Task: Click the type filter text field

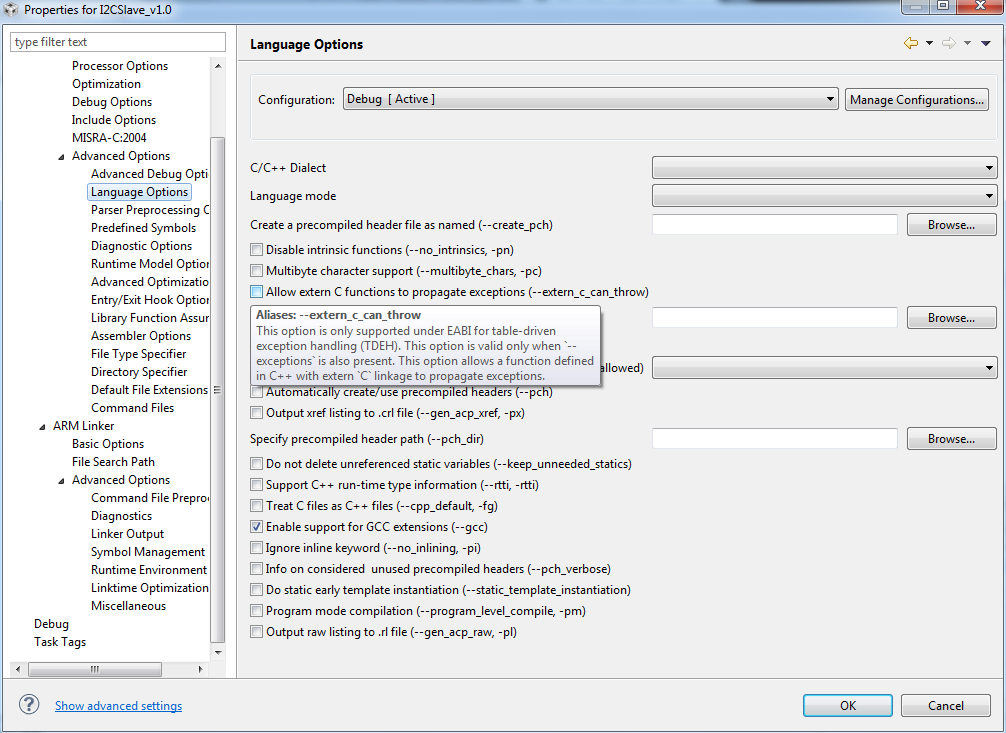Action: [118, 42]
